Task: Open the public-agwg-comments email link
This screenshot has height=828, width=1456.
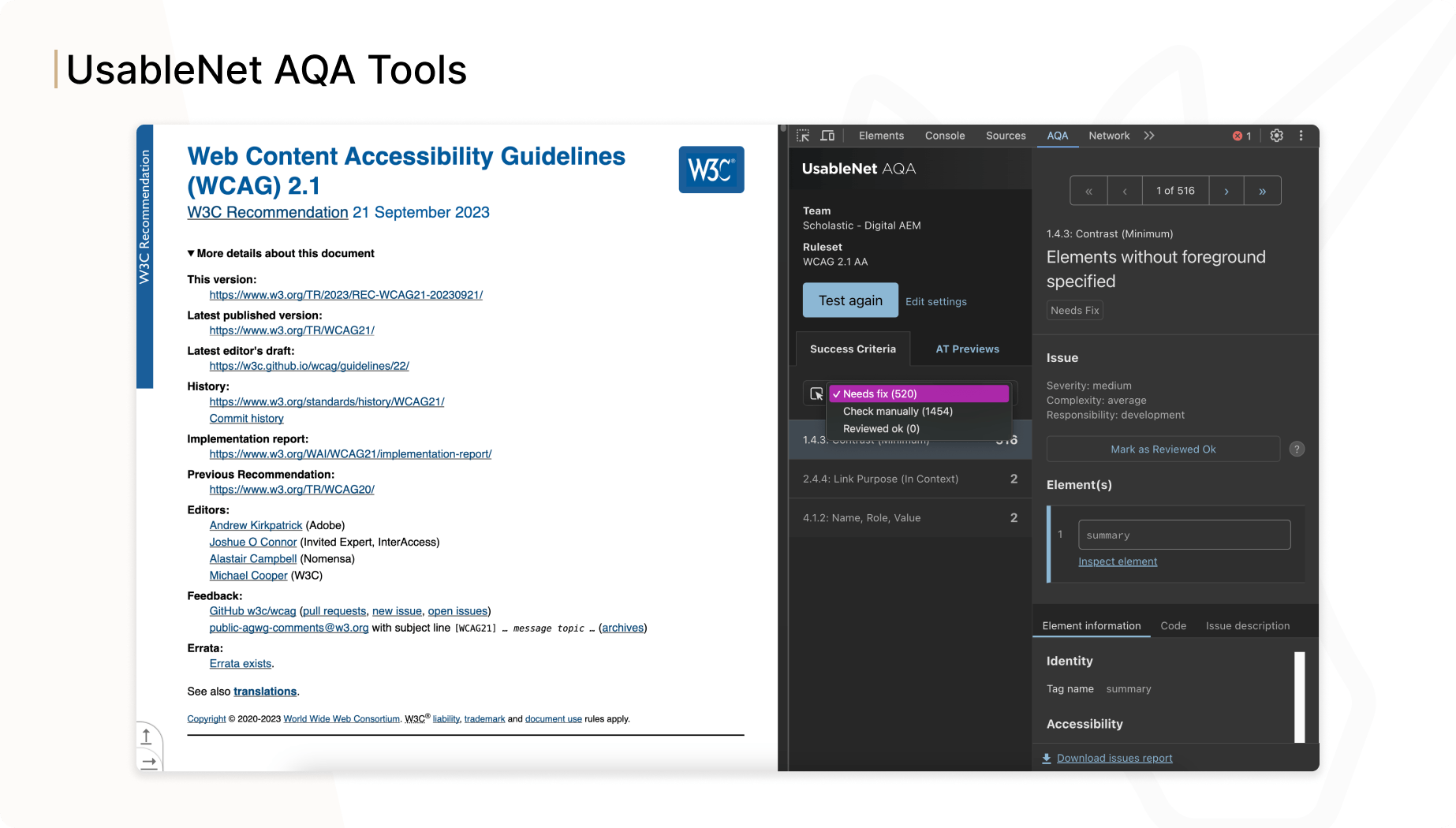Action: click(289, 628)
